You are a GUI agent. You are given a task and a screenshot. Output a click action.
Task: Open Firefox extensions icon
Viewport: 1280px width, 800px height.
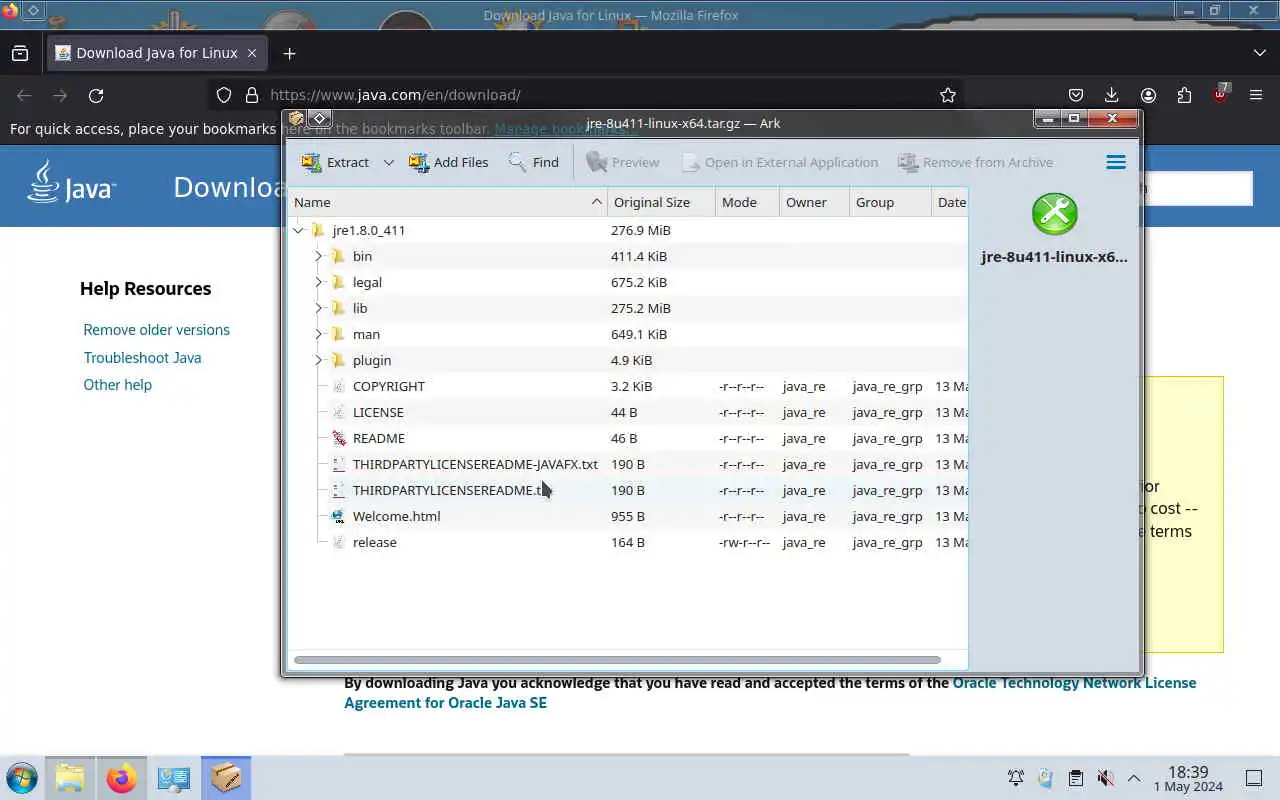(1184, 95)
